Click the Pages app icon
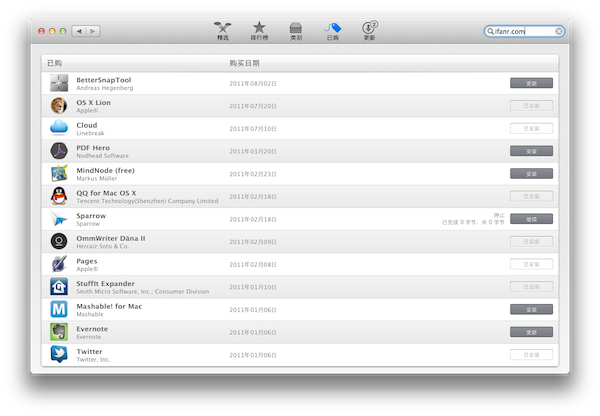This screenshot has height=416, width=600. [x=59, y=264]
